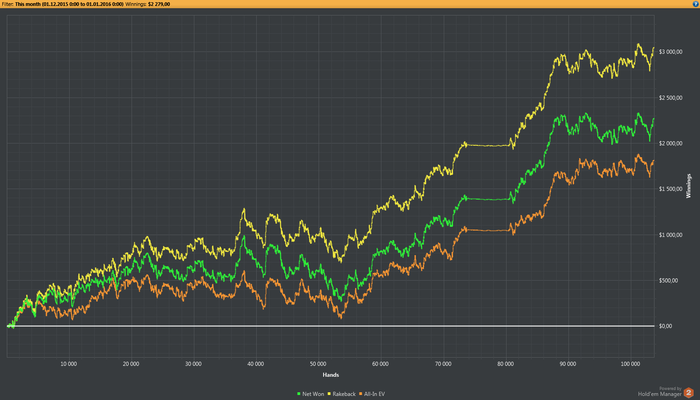700x400 pixels.
Task: Click the $3 000,00 y-axis label
Action: 671,52
